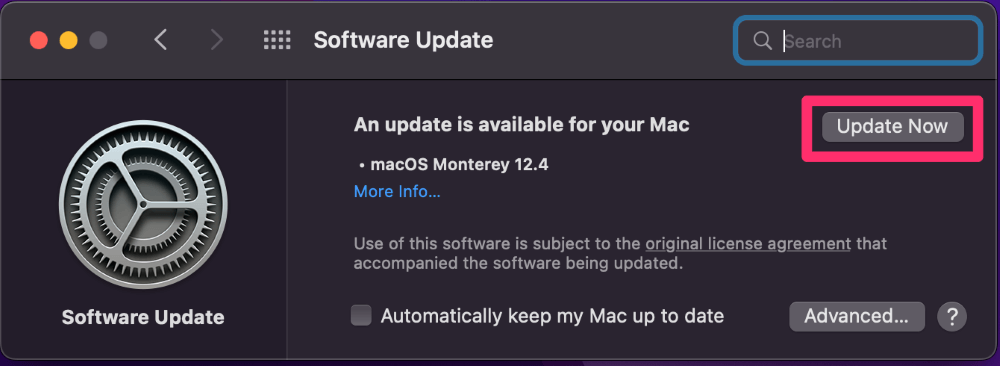Open the Advanced... options sheet

(857, 316)
